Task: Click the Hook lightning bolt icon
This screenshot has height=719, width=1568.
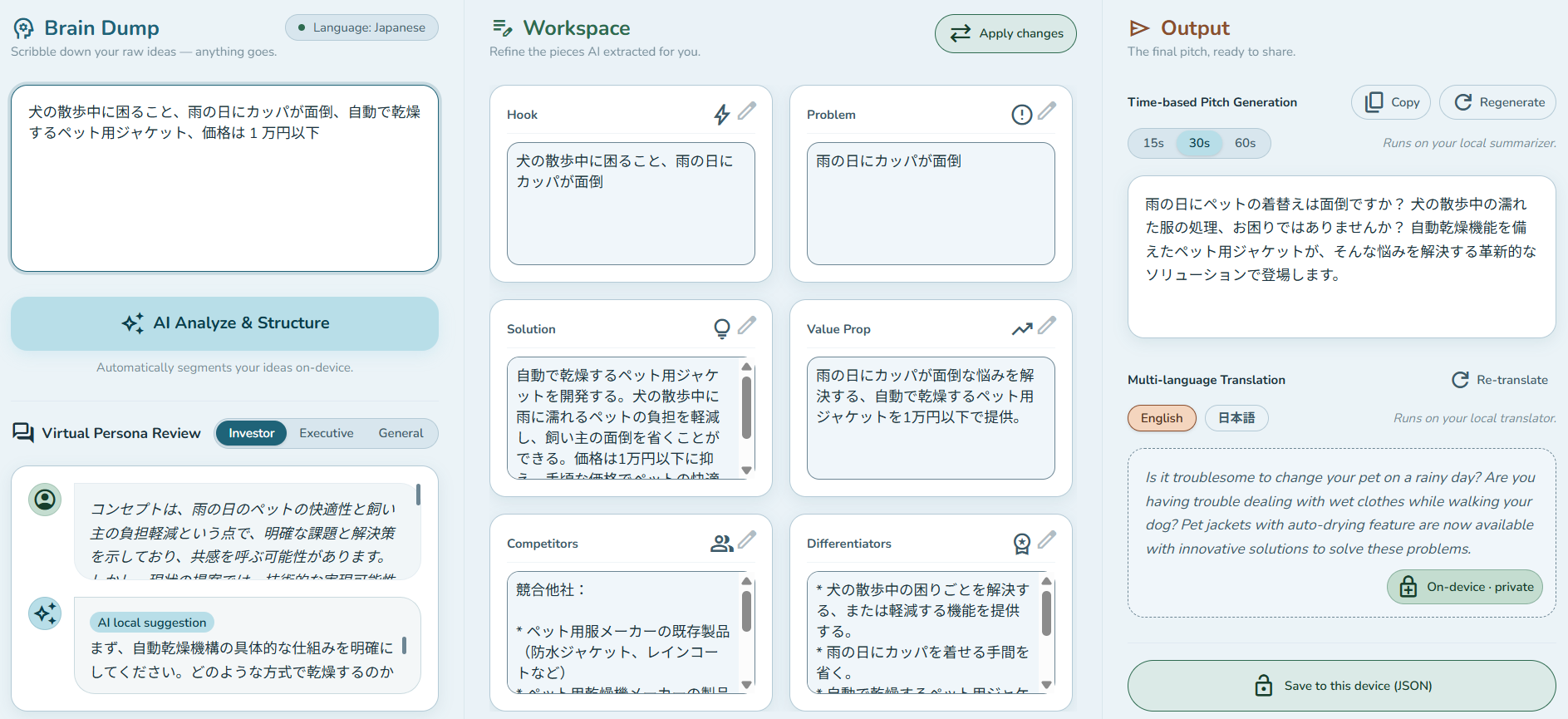Action: point(722,114)
